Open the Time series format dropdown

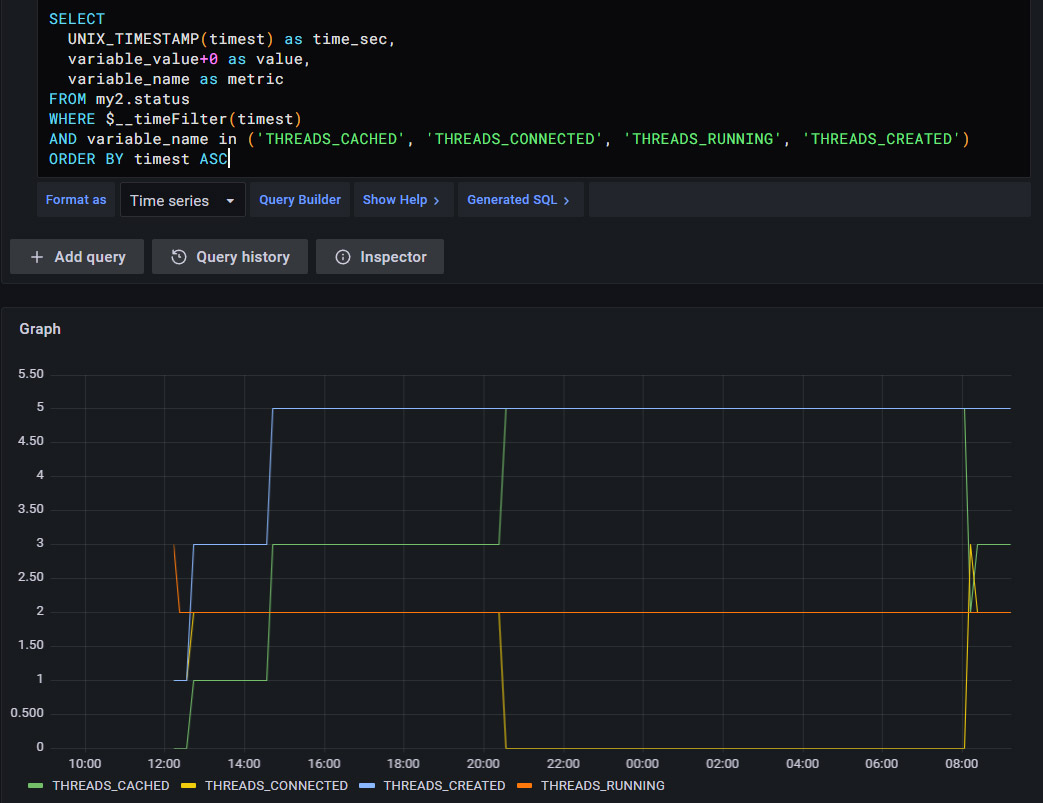tap(182, 200)
